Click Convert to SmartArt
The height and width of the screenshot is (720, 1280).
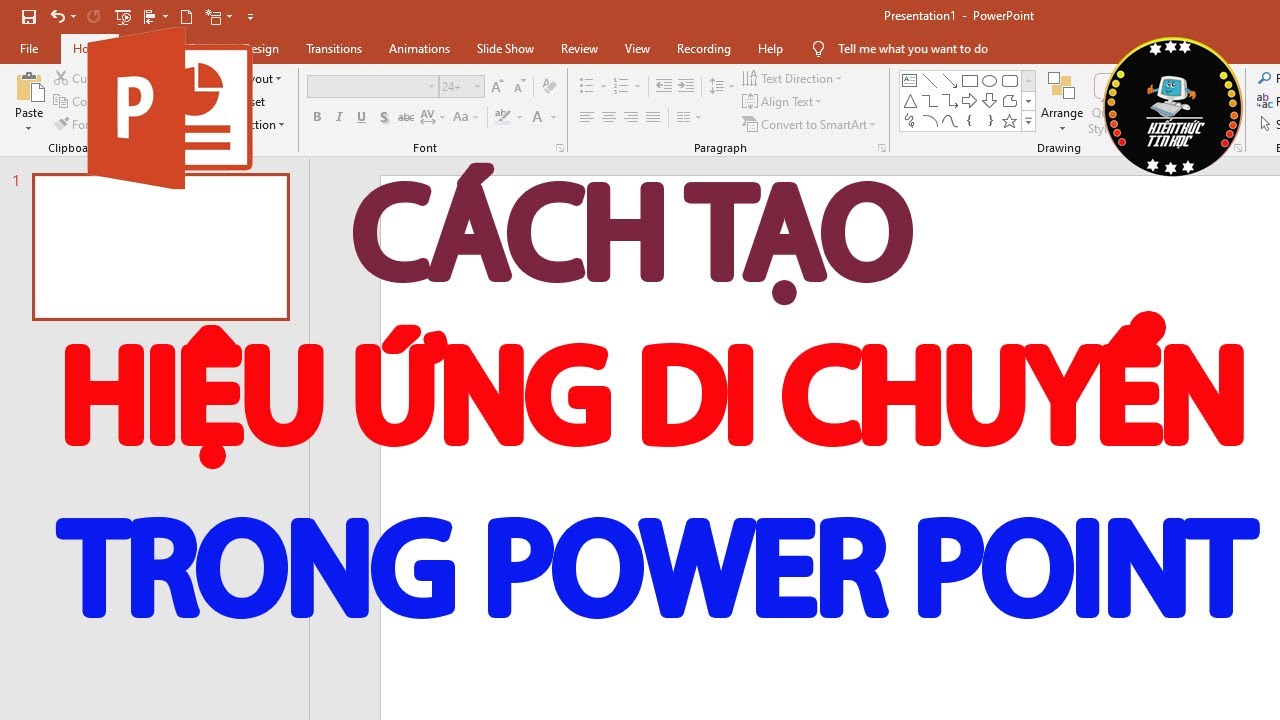pyautogui.click(x=810, y=124)
